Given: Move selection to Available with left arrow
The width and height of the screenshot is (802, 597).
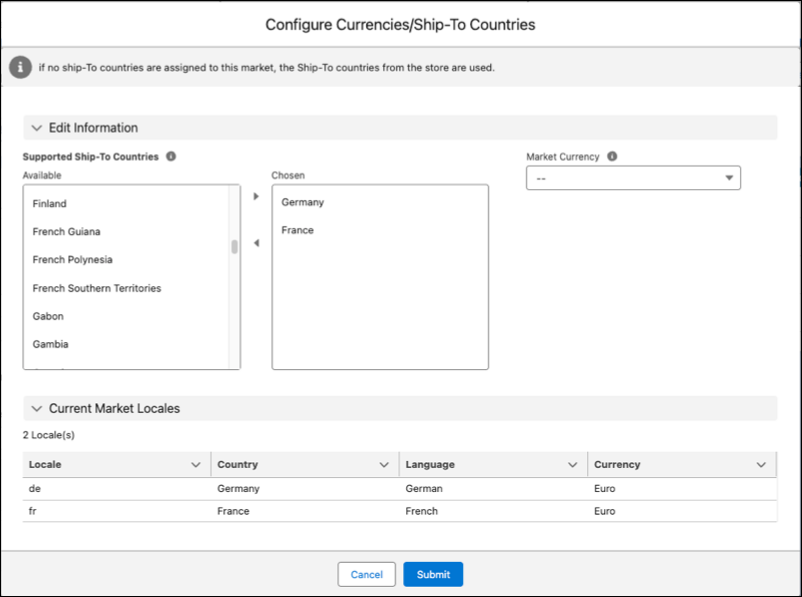Looking at the screenshot, I should [256, 242].
